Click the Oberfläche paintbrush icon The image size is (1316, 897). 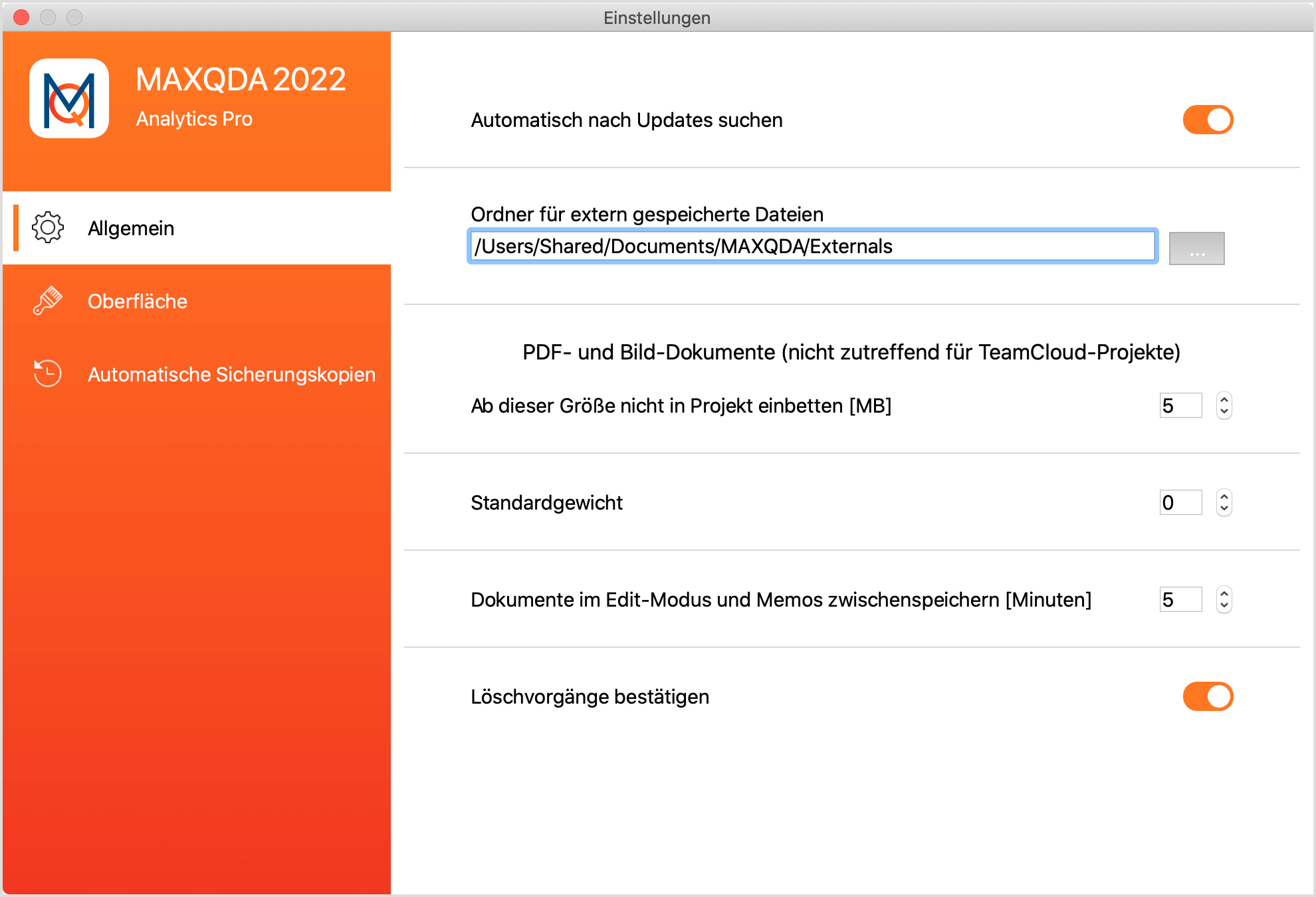point(48,301)
